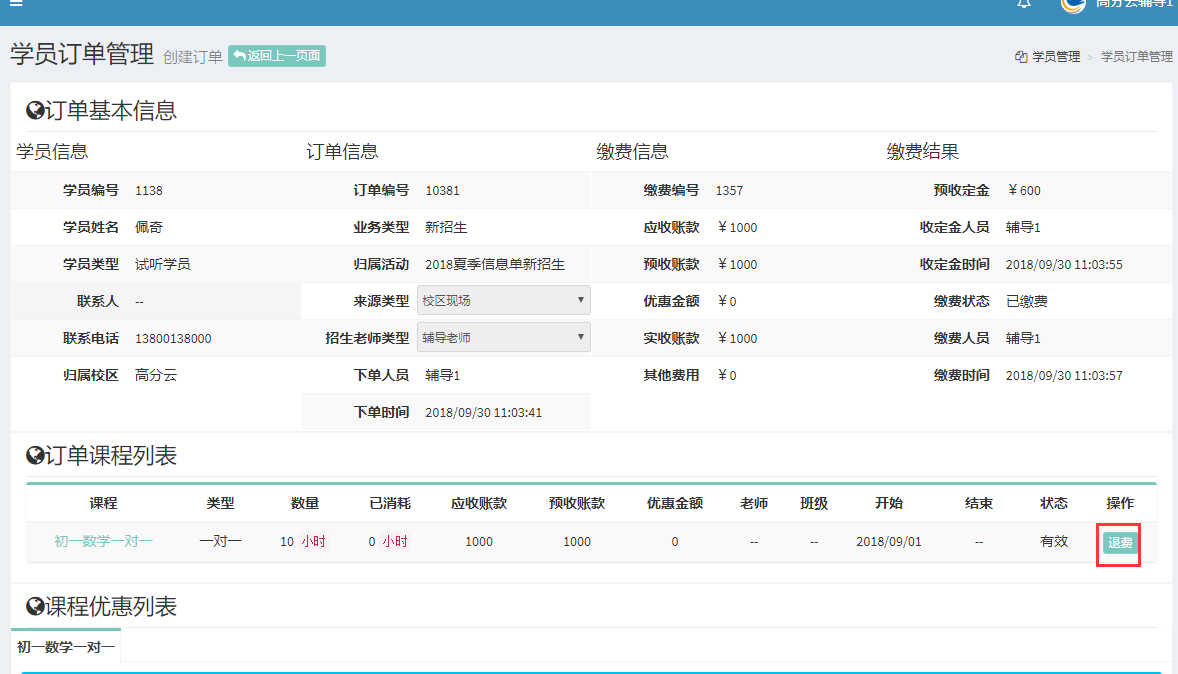
Task: Open the notification bell
Action: click(1024, 4)
